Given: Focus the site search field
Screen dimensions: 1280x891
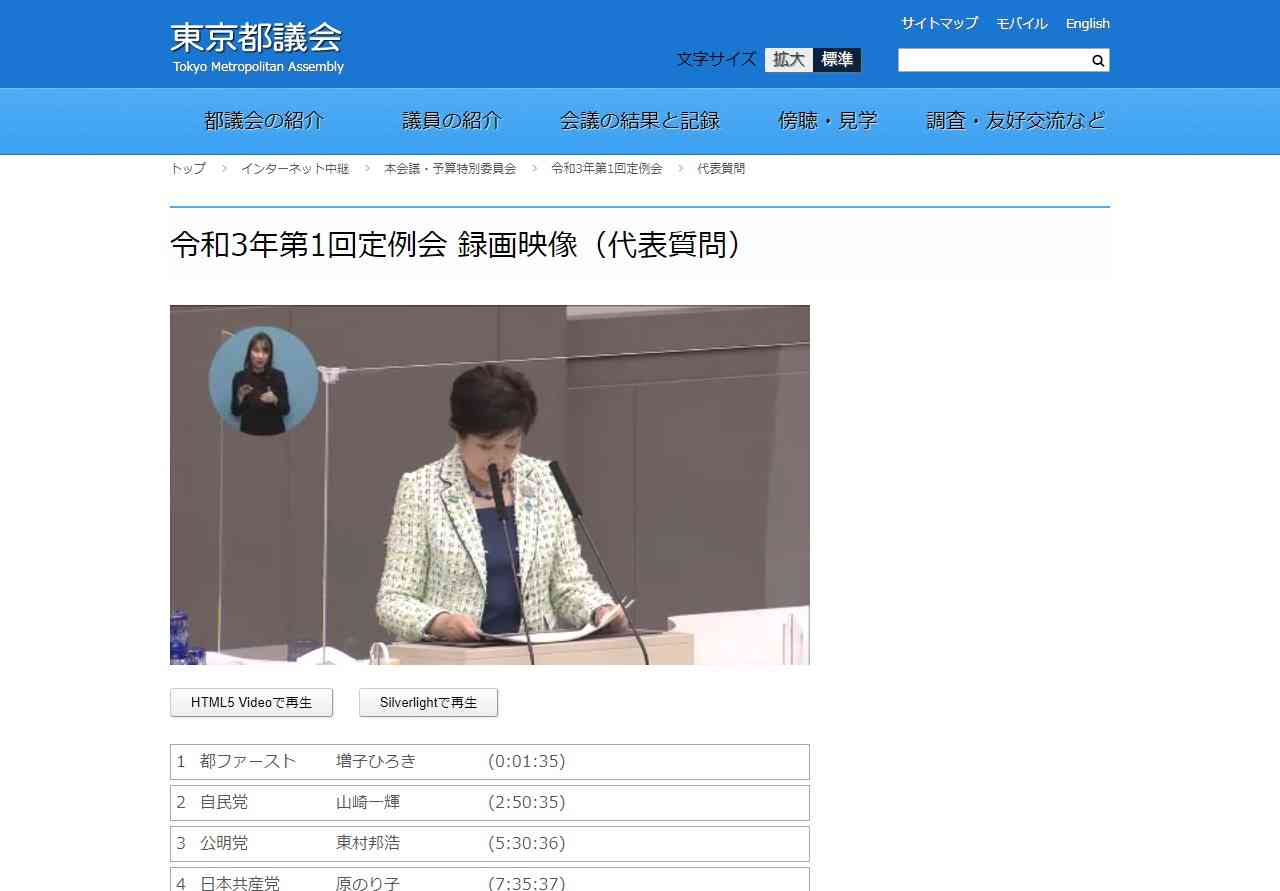Looking at the screenshot, I should (x=993, y=61).
